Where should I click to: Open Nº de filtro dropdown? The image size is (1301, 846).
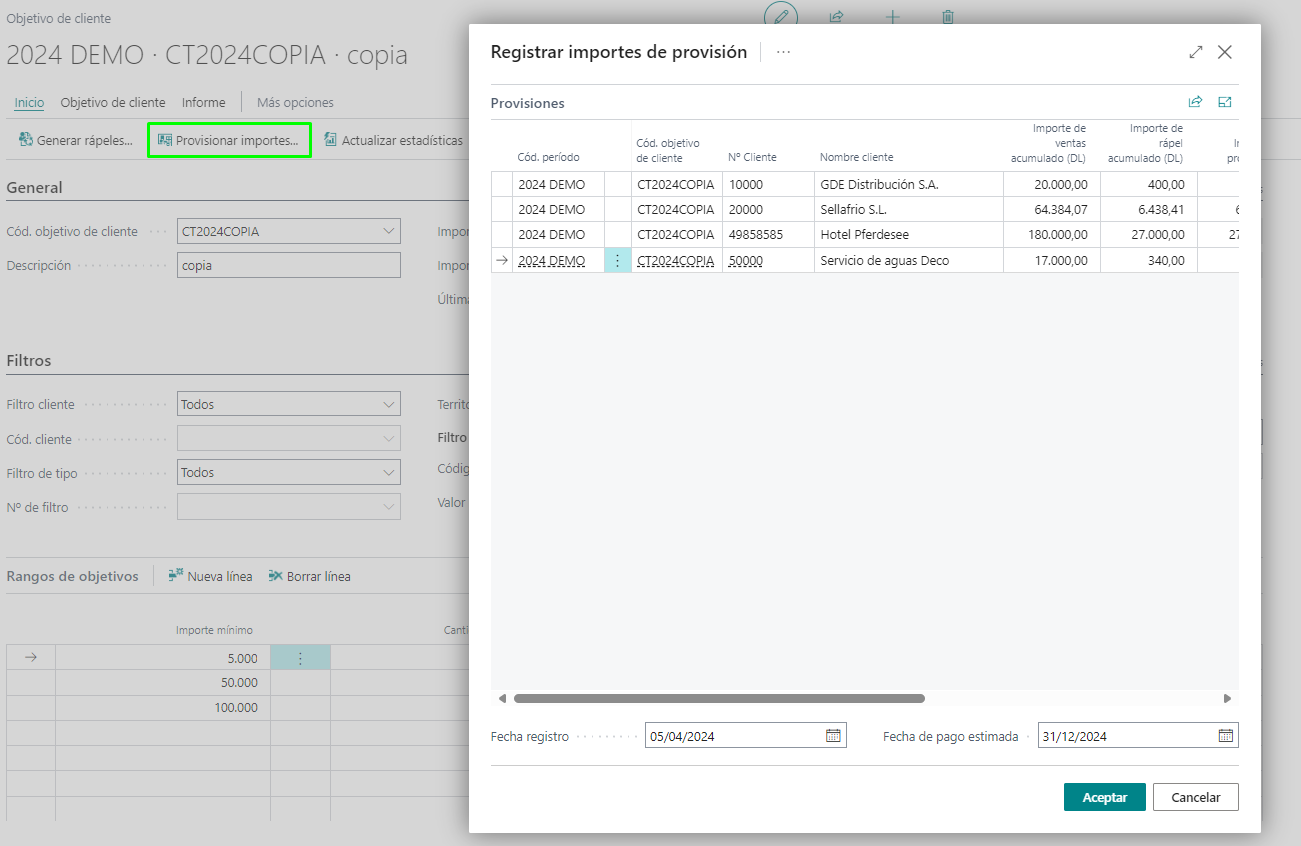[389, 507]
